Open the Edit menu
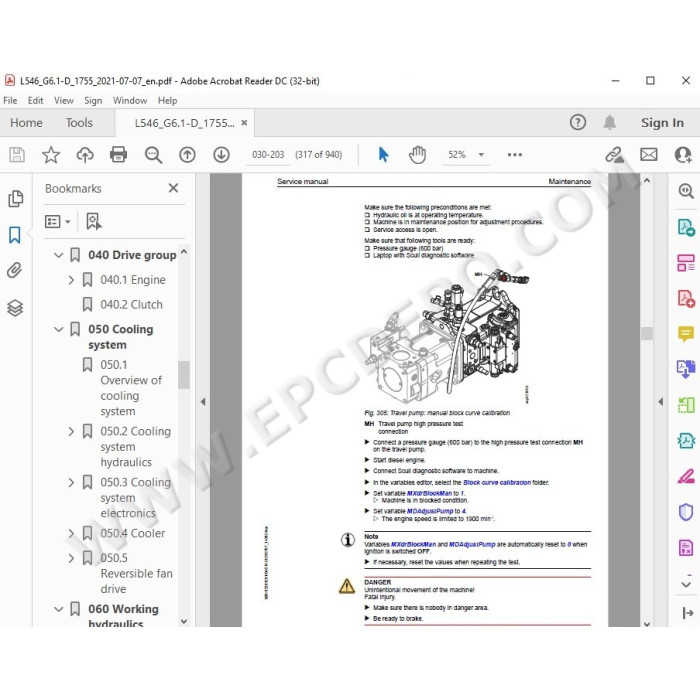The width and height of the screenshot is (700, 700). (x=35, y=100)
